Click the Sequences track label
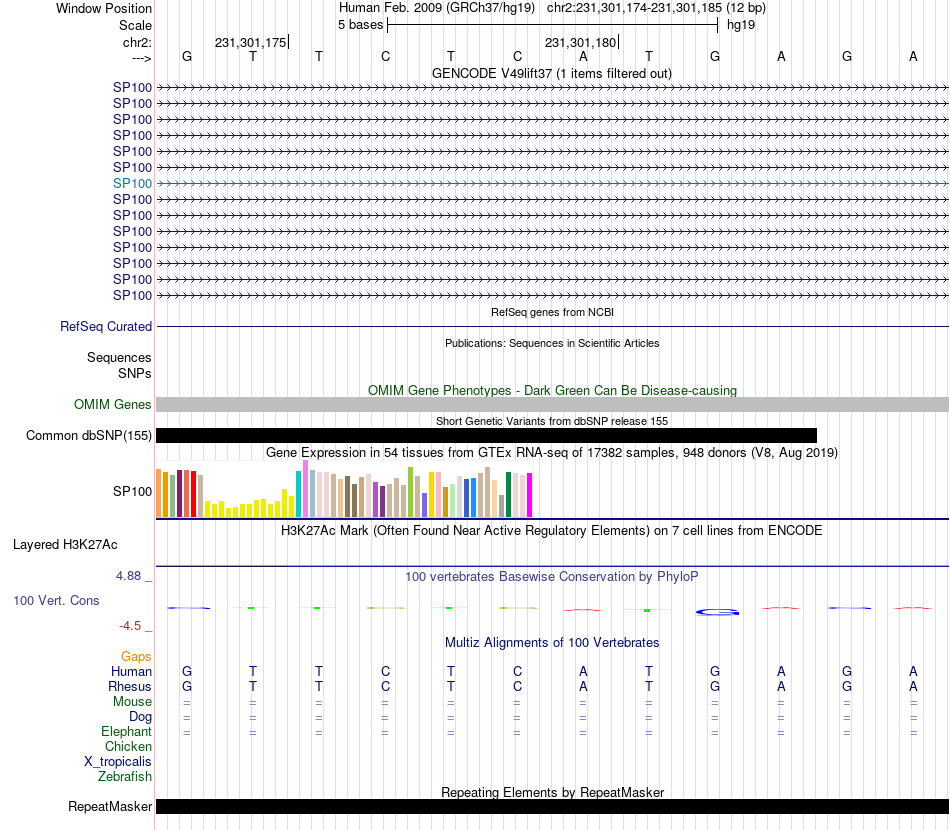950x830 pixels. 119,357
